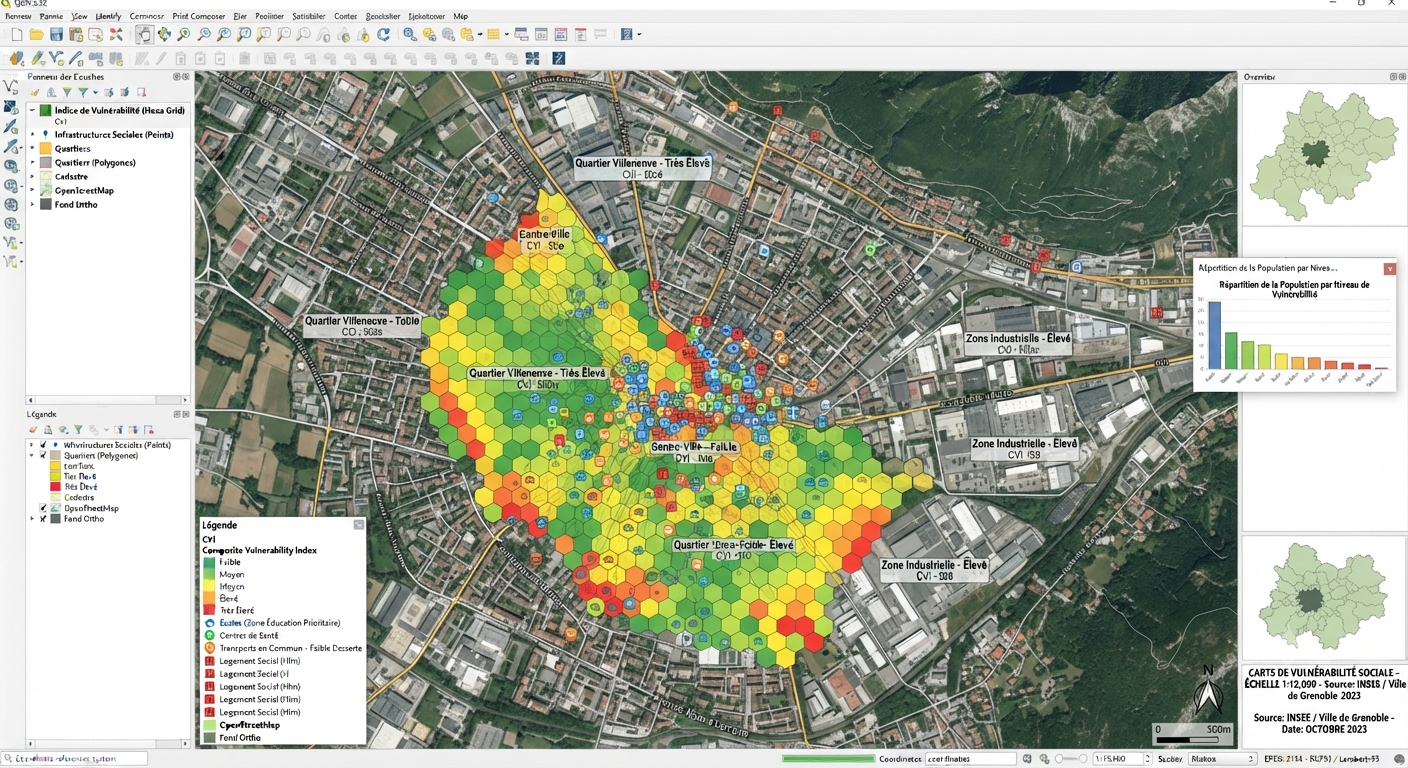Click the four-squares icon in second toolbar row

coord(532,58)
